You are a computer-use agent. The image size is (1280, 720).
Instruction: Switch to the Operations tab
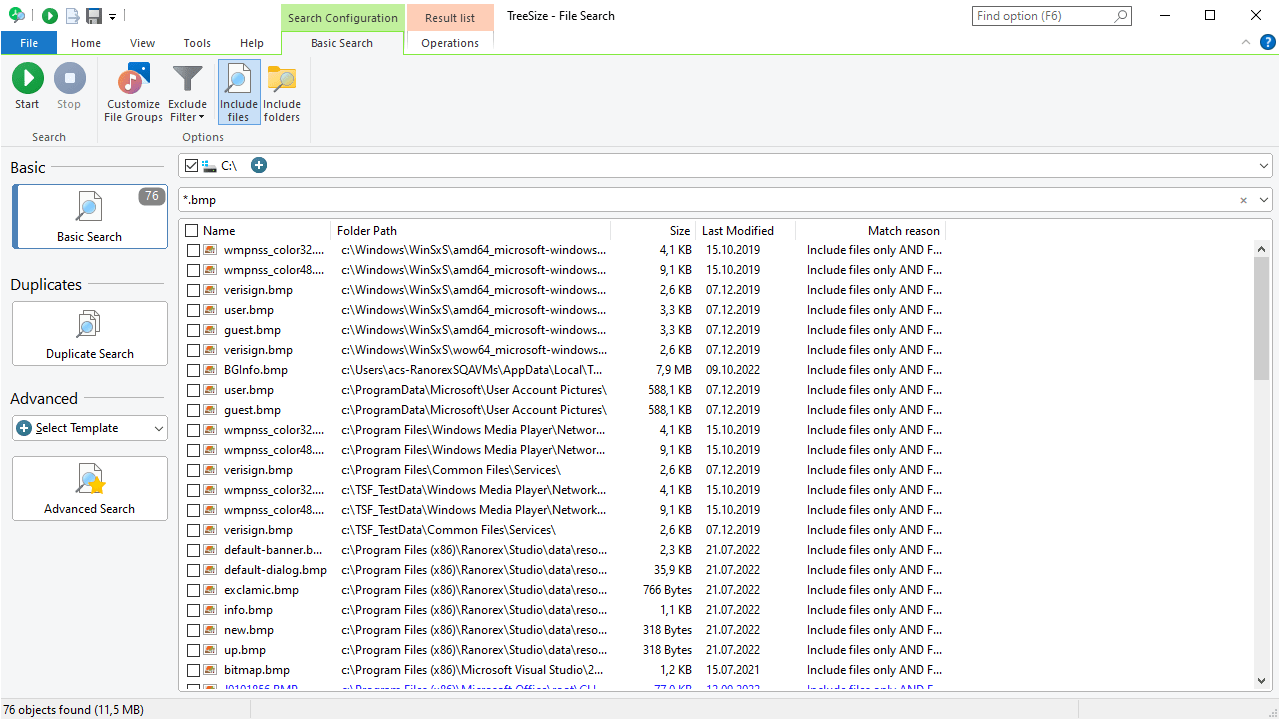[x=450, y=43]
